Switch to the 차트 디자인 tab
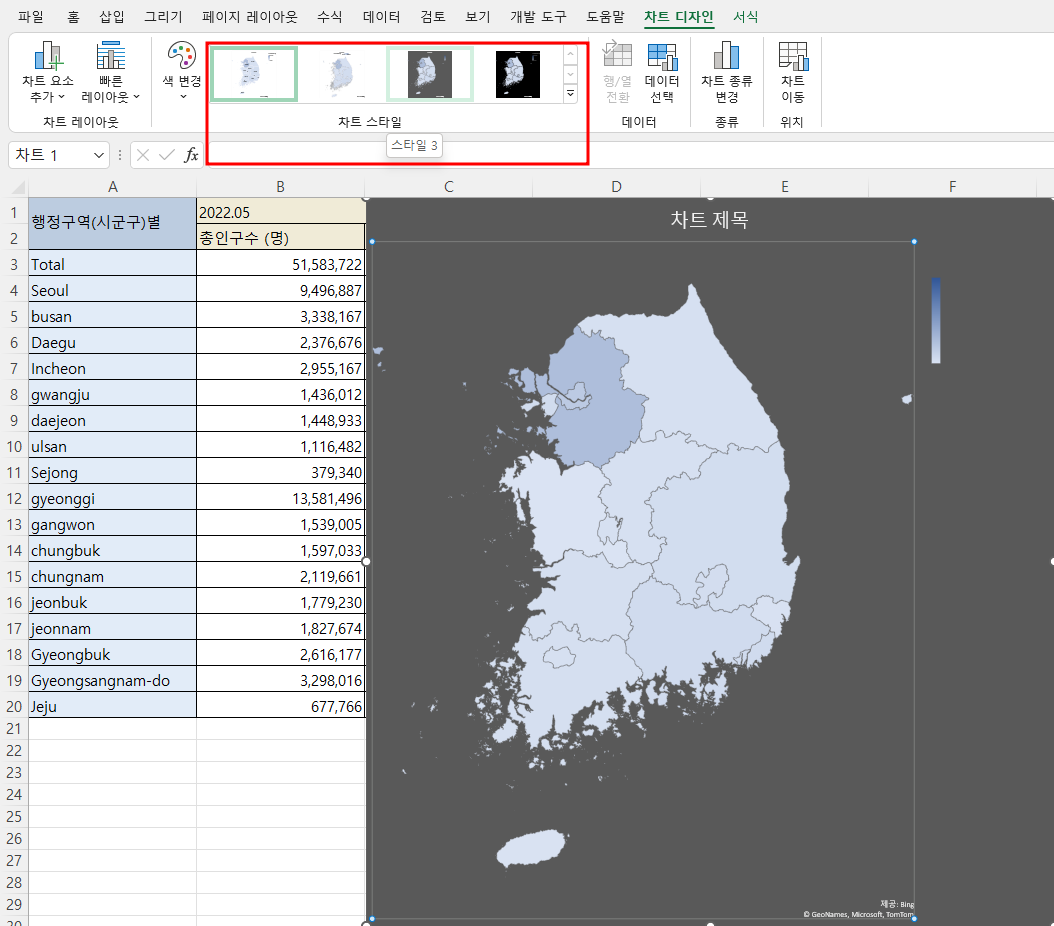The width and height of the screenshot is (1054, 926). pos(678,17)
